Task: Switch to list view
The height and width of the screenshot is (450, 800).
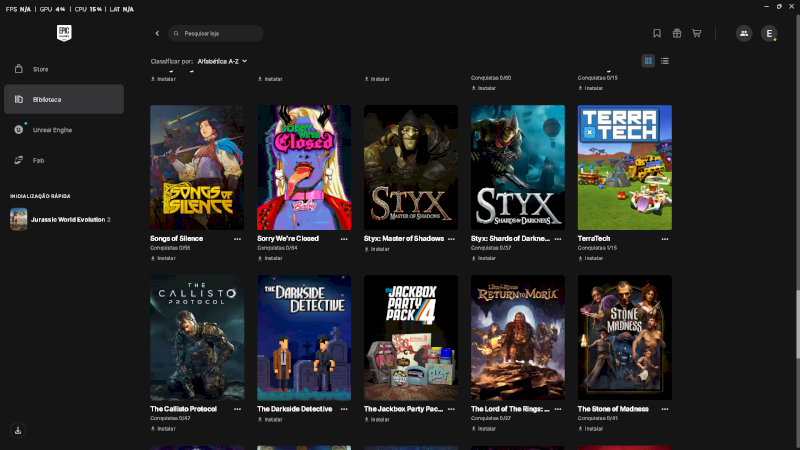Action: [x=664, y=61]
